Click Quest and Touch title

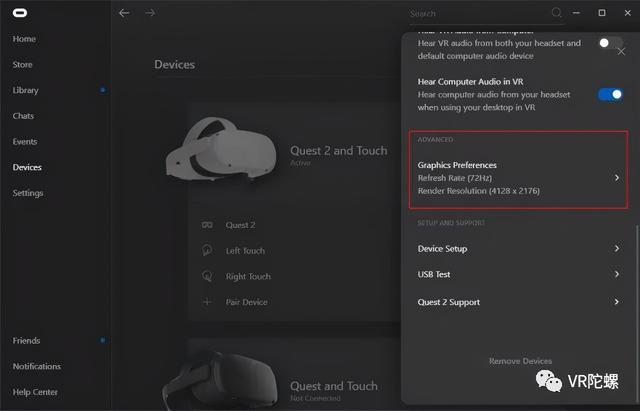point(334,386)
